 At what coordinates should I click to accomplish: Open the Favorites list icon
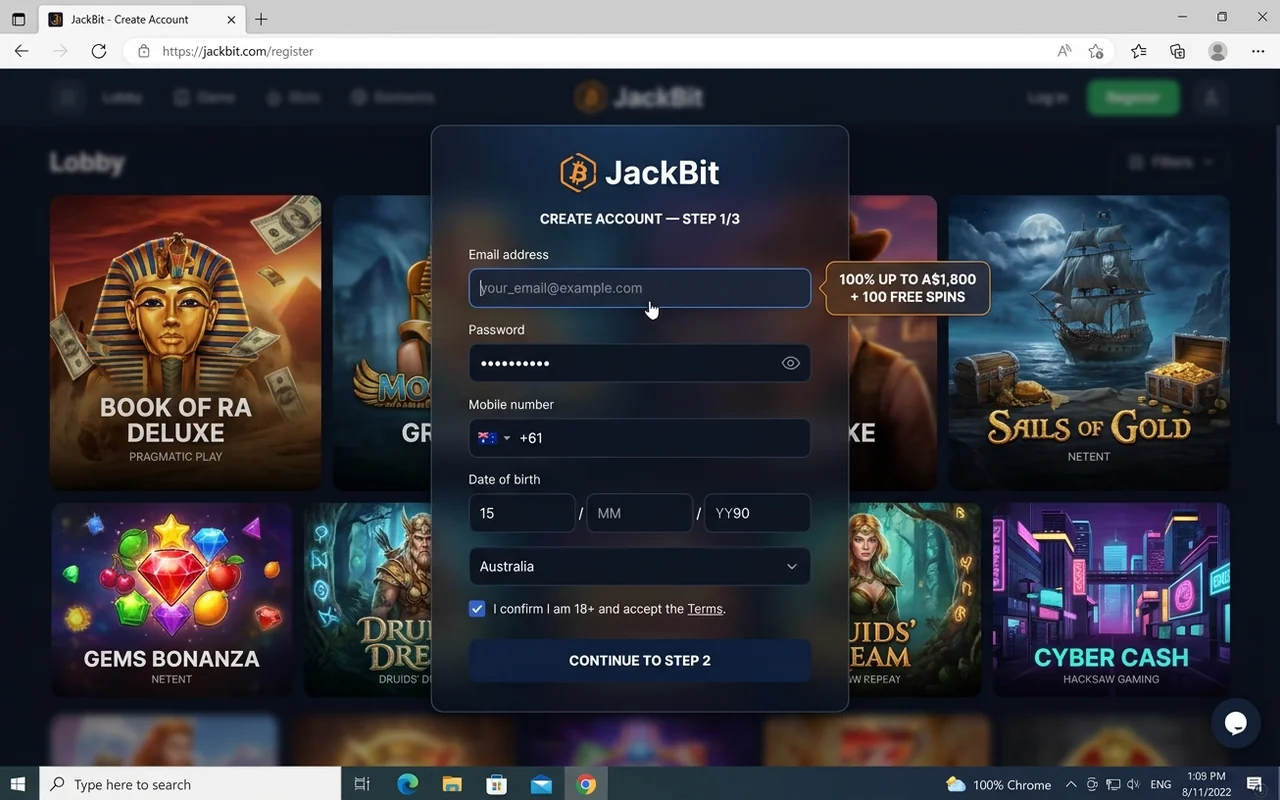[x=1139, y=51]
